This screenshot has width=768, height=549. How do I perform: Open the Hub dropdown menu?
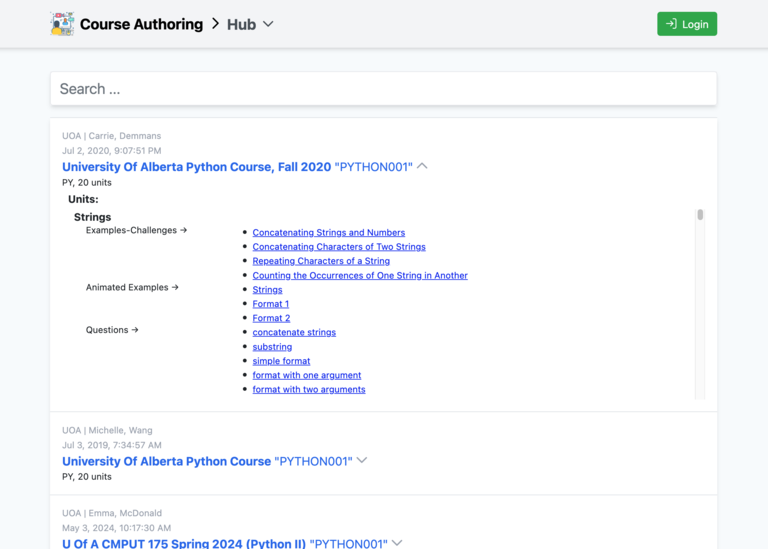pos(250,24)
